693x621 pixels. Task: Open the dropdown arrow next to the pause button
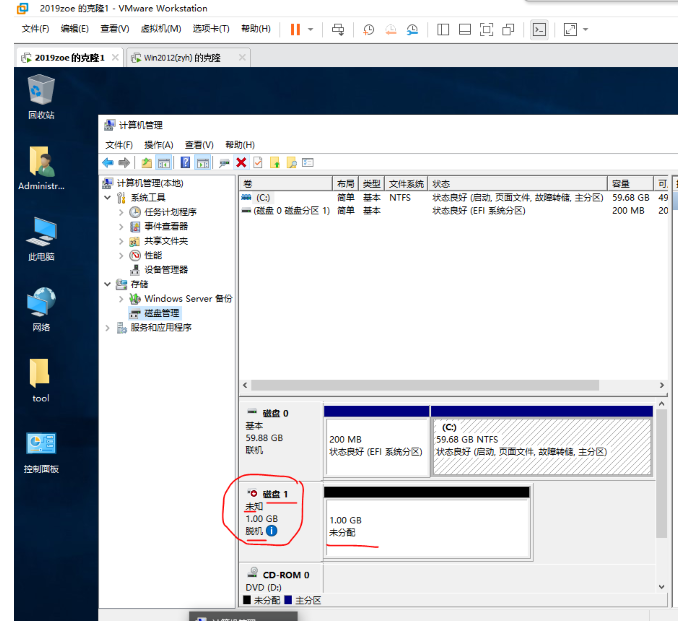(x=310, y=30)
